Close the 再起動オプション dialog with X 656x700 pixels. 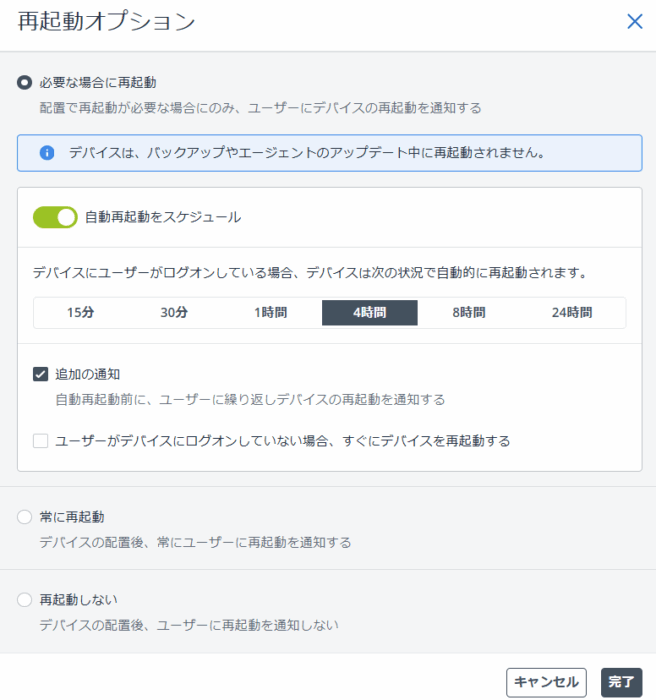[634, 22]
